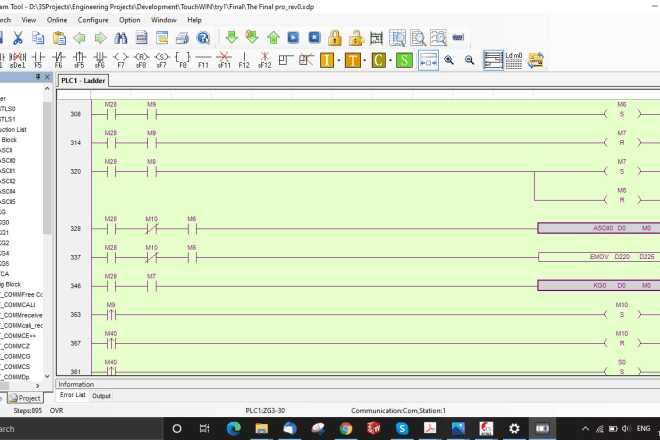Open the Window menu
660x440 pixels.
164,20
